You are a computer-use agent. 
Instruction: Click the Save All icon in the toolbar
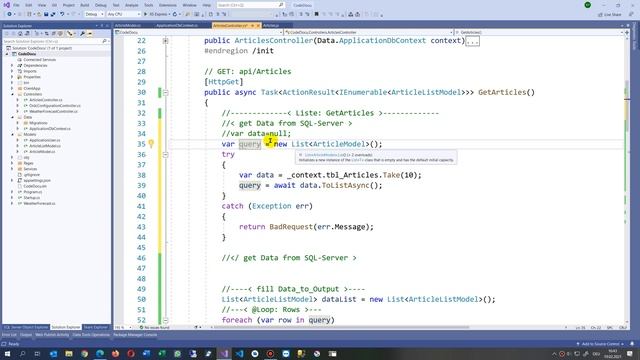53,14
